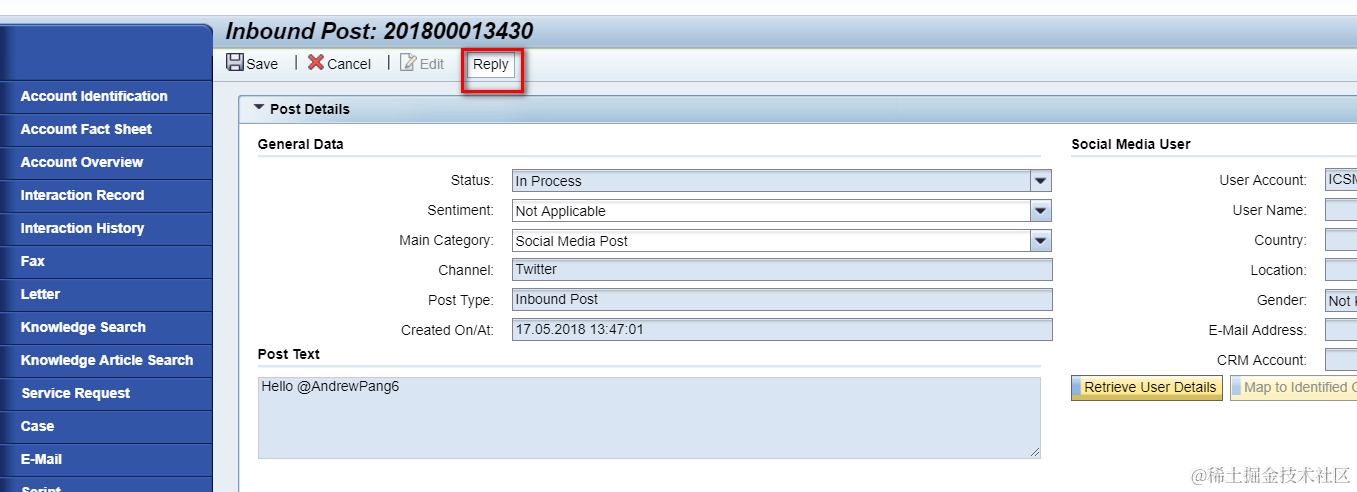Click the User Name field
The height and width of the screenshot is (492, 1357).
tap(1341, 210)
